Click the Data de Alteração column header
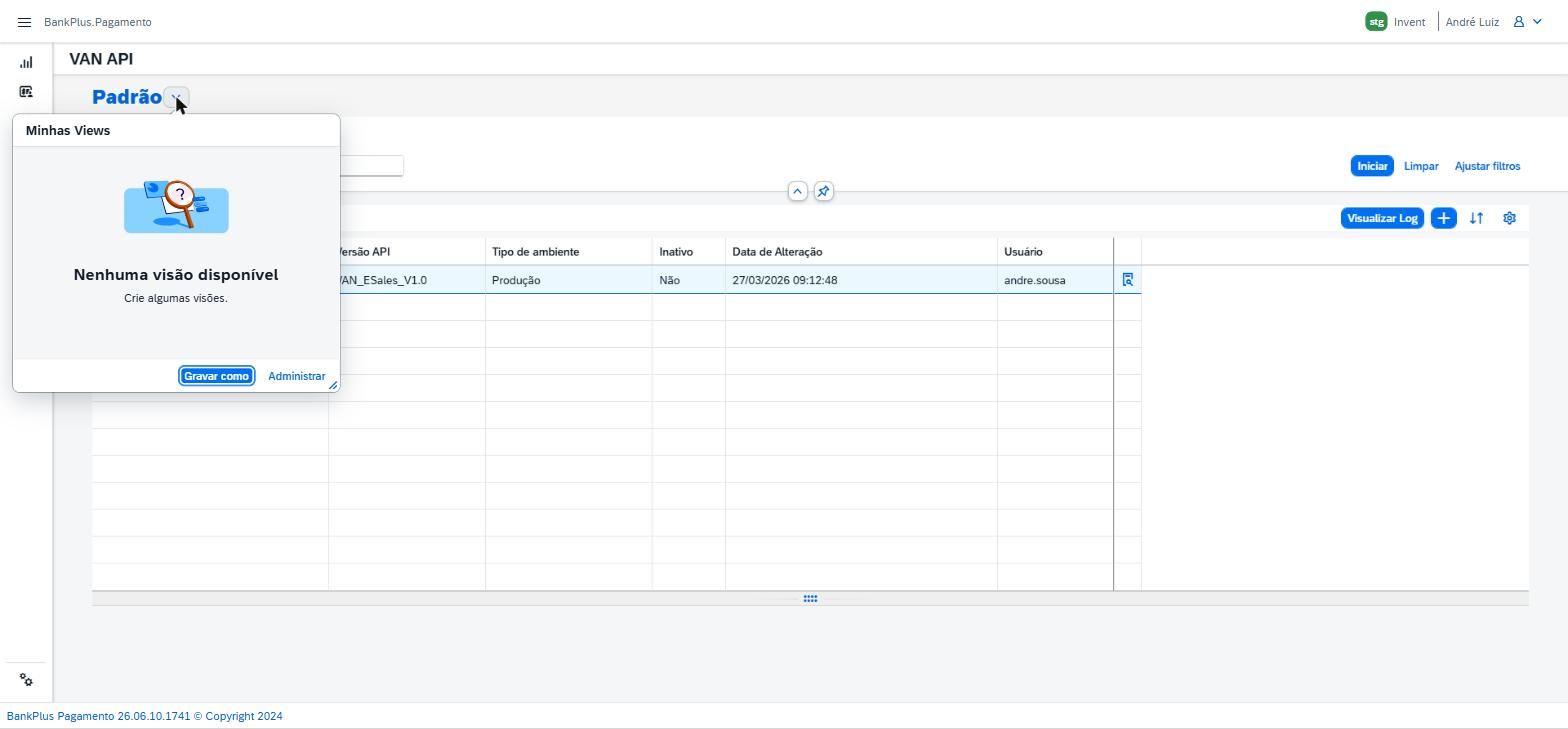 861,252
